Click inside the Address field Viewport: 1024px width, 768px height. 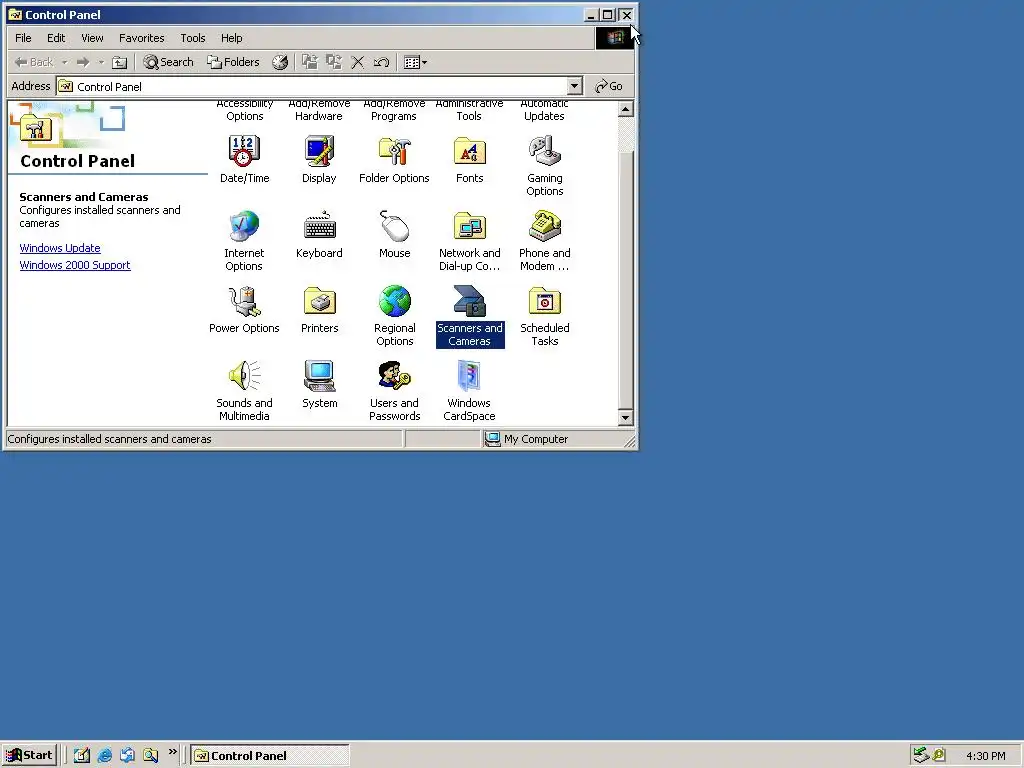pos(312,86)
